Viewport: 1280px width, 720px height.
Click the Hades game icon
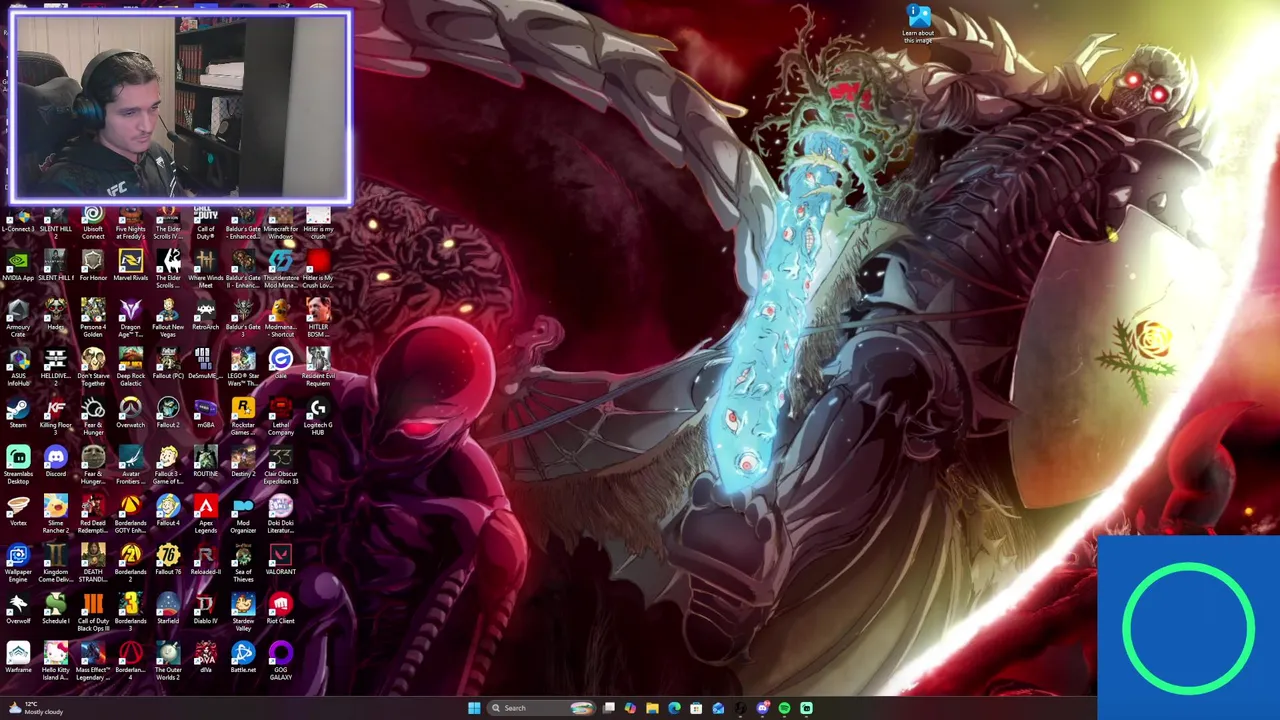pos(55,315)
